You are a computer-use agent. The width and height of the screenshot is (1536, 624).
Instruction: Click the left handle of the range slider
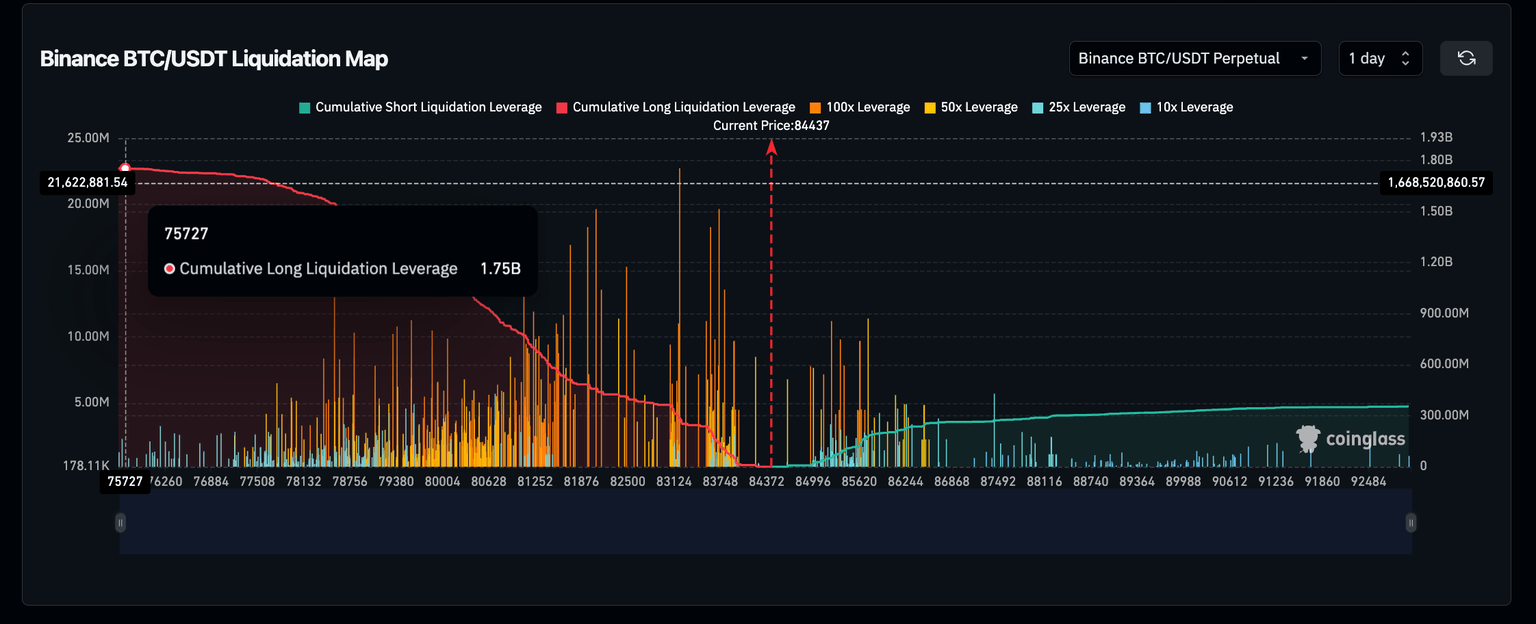pos(120,522)
